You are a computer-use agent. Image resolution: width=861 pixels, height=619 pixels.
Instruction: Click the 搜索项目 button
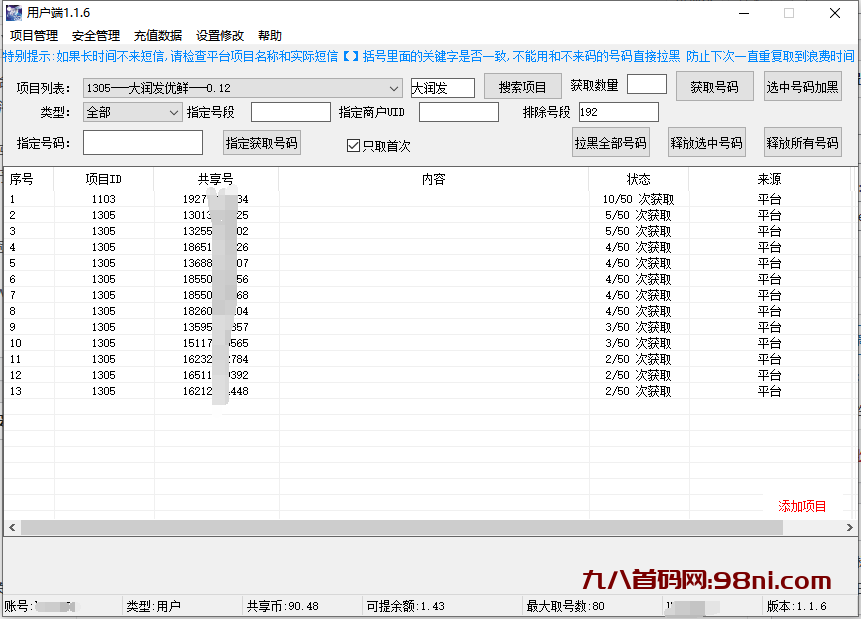point(520,87)
